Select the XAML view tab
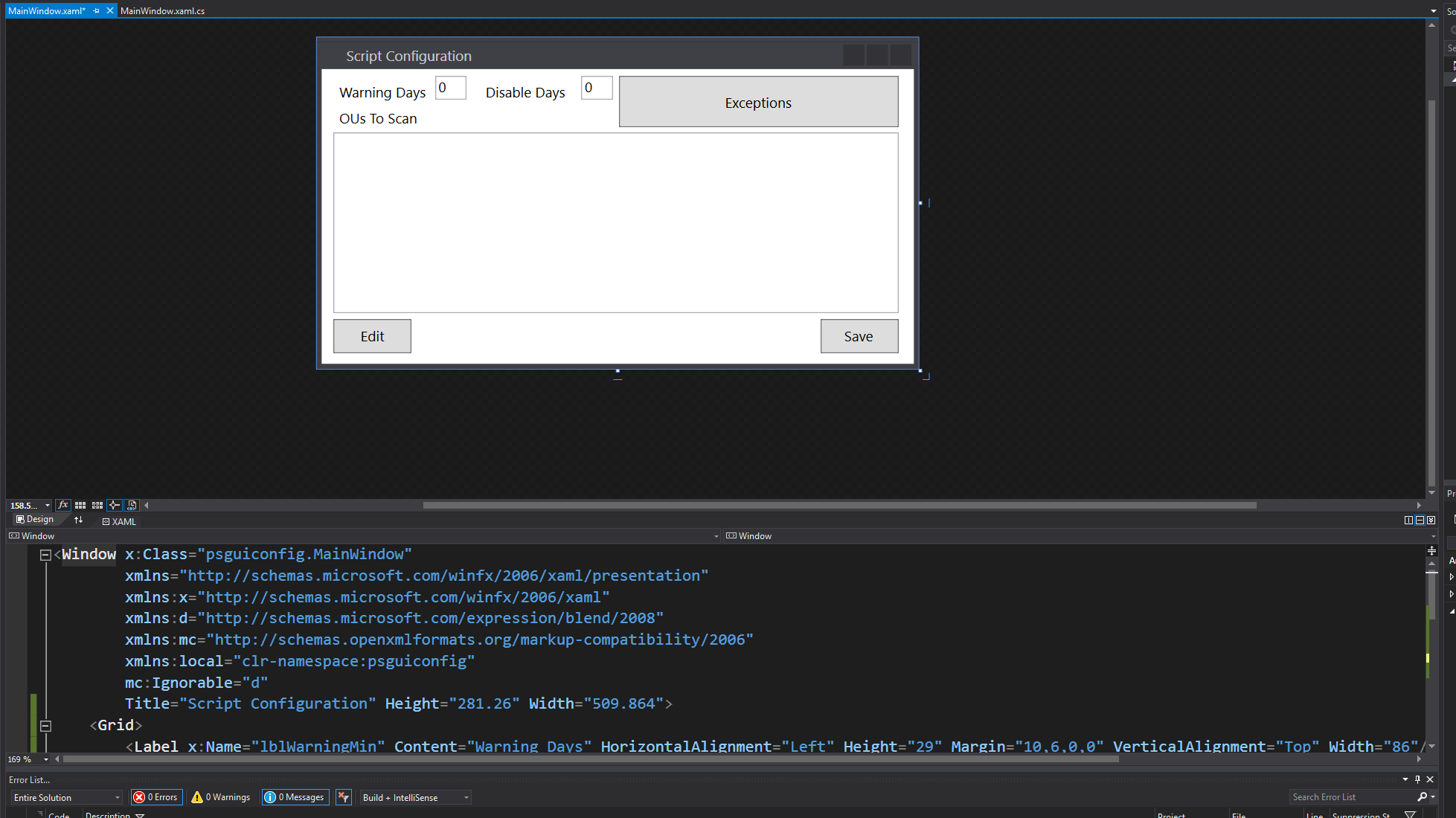Screen dimensions: 1456x818 pyautogui.click(x=119, y=521)
